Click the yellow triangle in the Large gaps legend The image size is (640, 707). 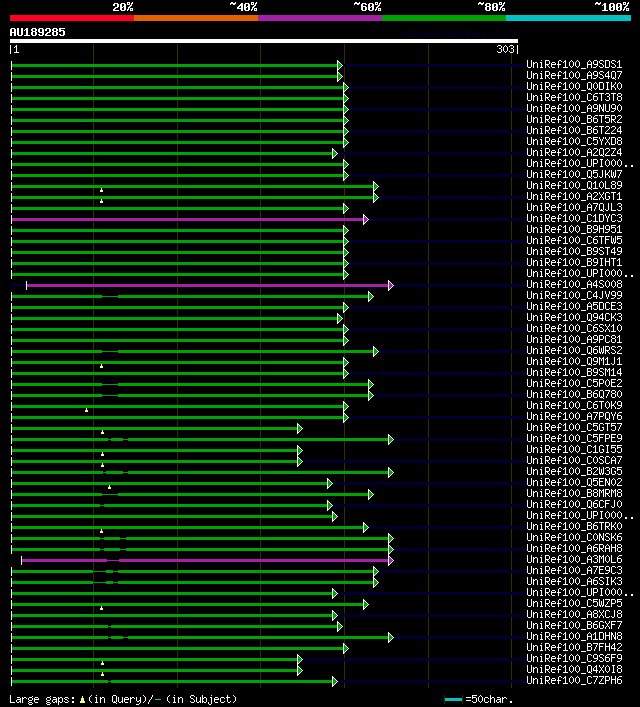coord(82,700)
